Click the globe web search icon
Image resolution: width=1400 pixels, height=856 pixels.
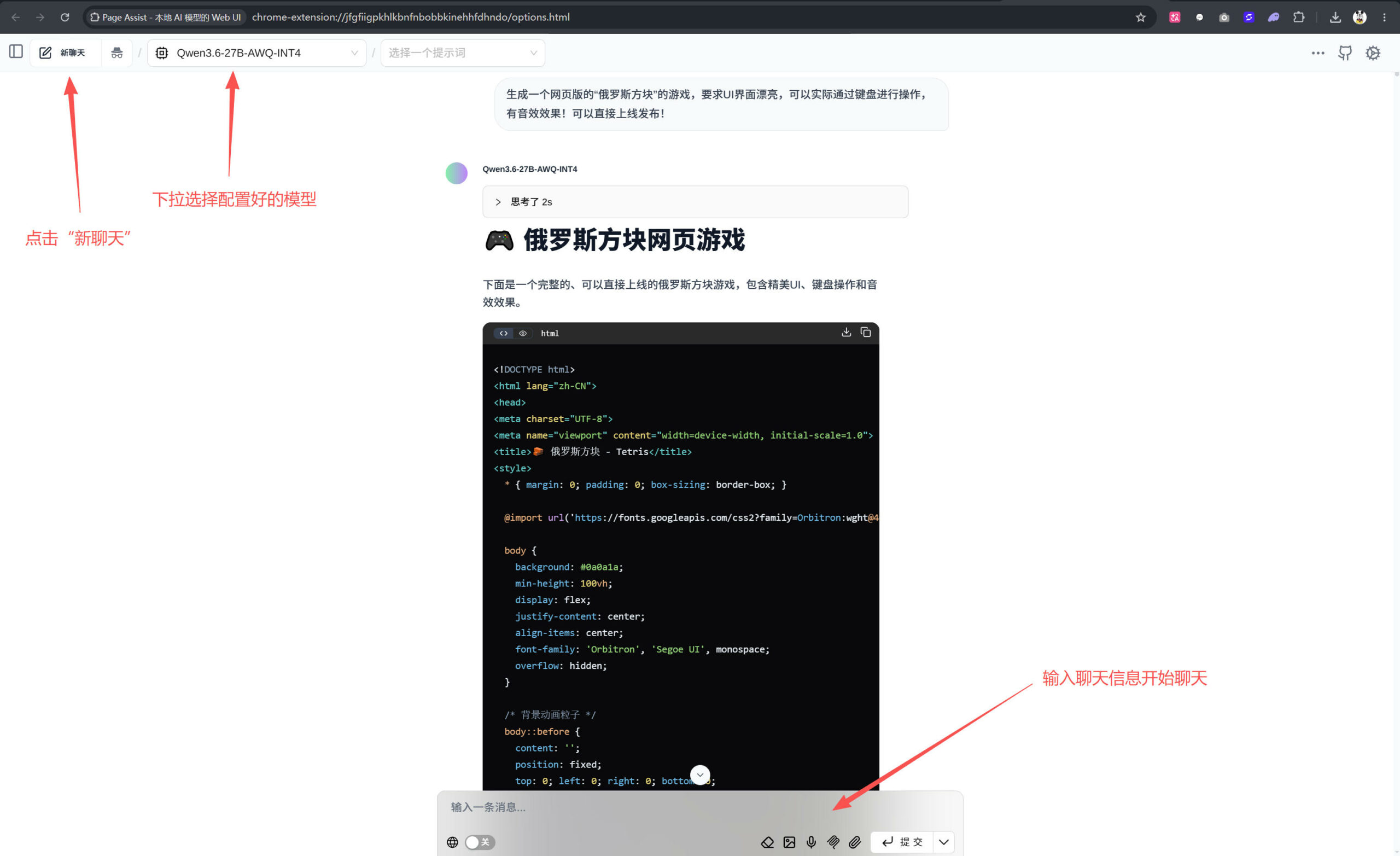click(x=452, y=842)
